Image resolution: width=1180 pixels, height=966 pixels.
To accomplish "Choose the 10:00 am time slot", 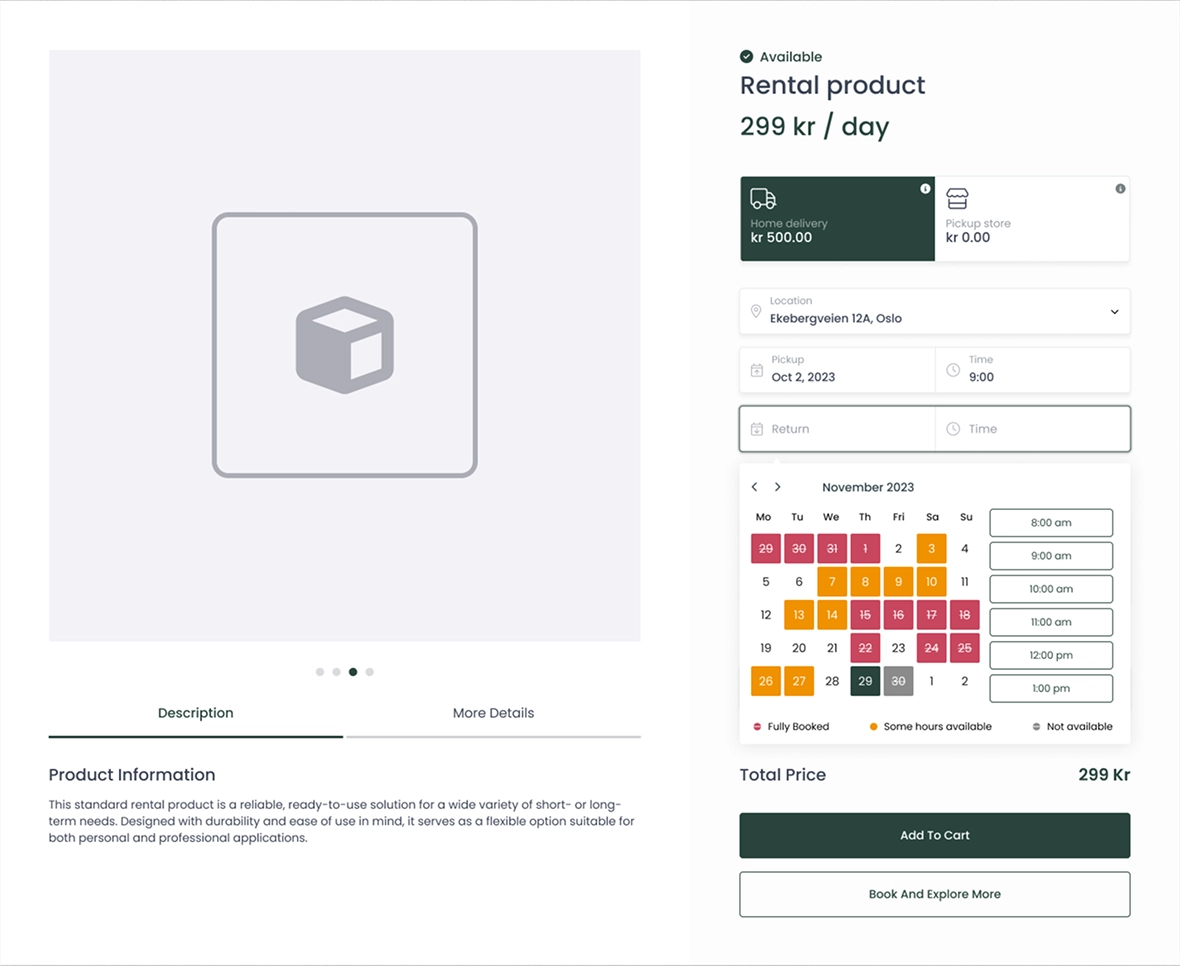I will pos(1051,589).
